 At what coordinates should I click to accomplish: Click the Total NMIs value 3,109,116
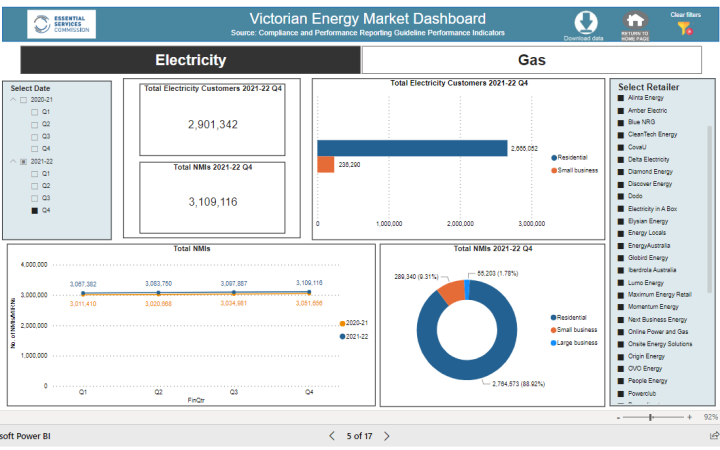(x=213, y=202)
